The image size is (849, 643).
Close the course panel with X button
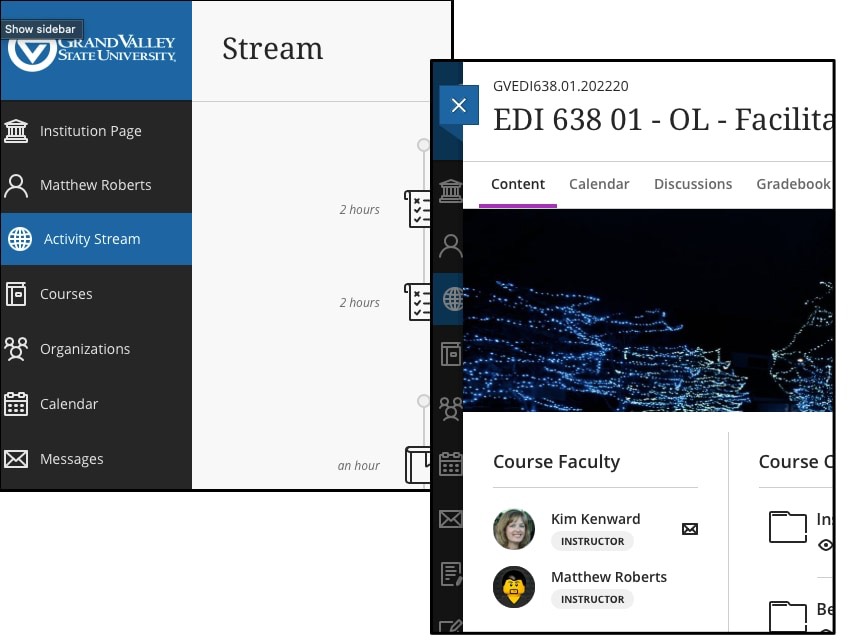(458, 106)
